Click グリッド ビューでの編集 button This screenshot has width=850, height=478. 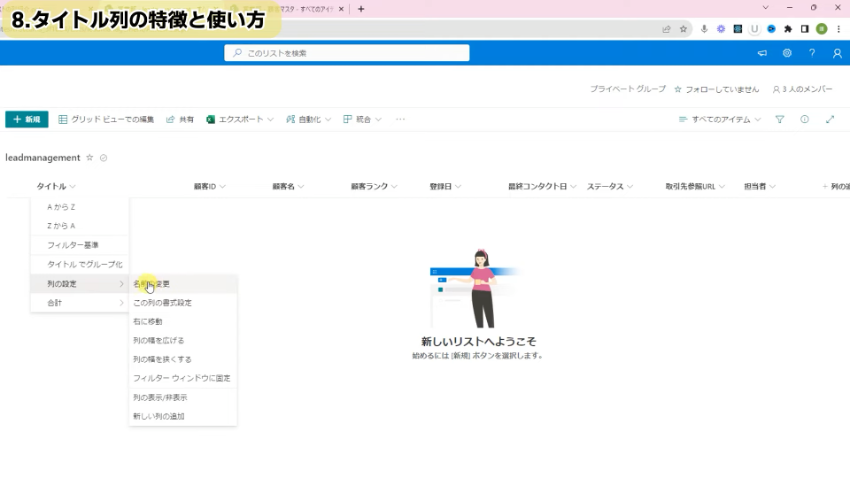point(106,119)
